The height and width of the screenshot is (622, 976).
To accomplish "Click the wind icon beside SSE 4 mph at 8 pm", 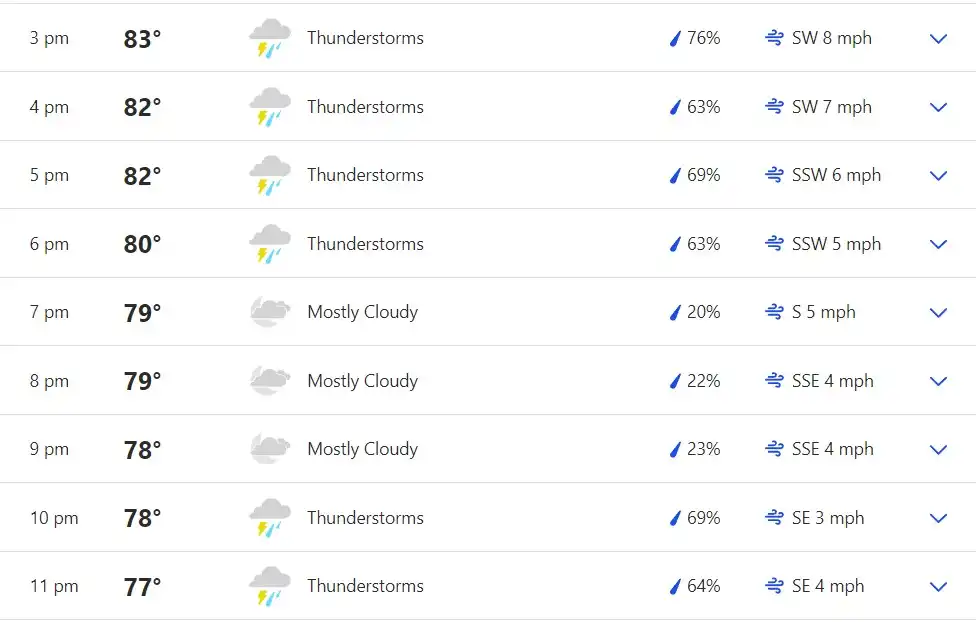I will click(x=774, y=380).
